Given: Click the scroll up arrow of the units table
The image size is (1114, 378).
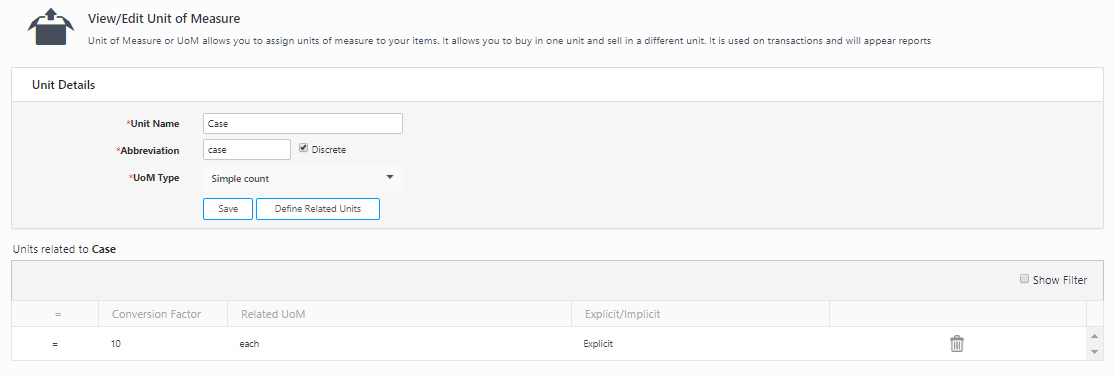Looking at the screenshot, I should (1094, 335).
